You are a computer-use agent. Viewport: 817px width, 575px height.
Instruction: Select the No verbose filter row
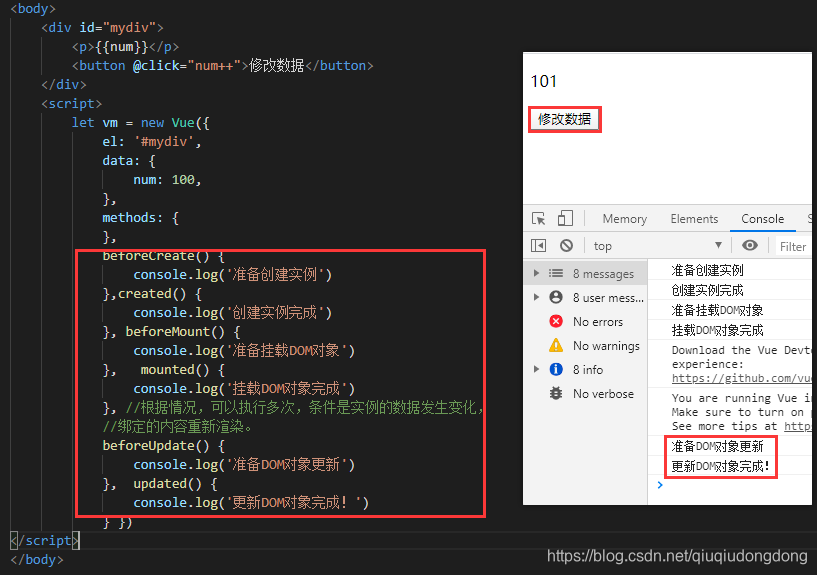click(x=586, y=393)
